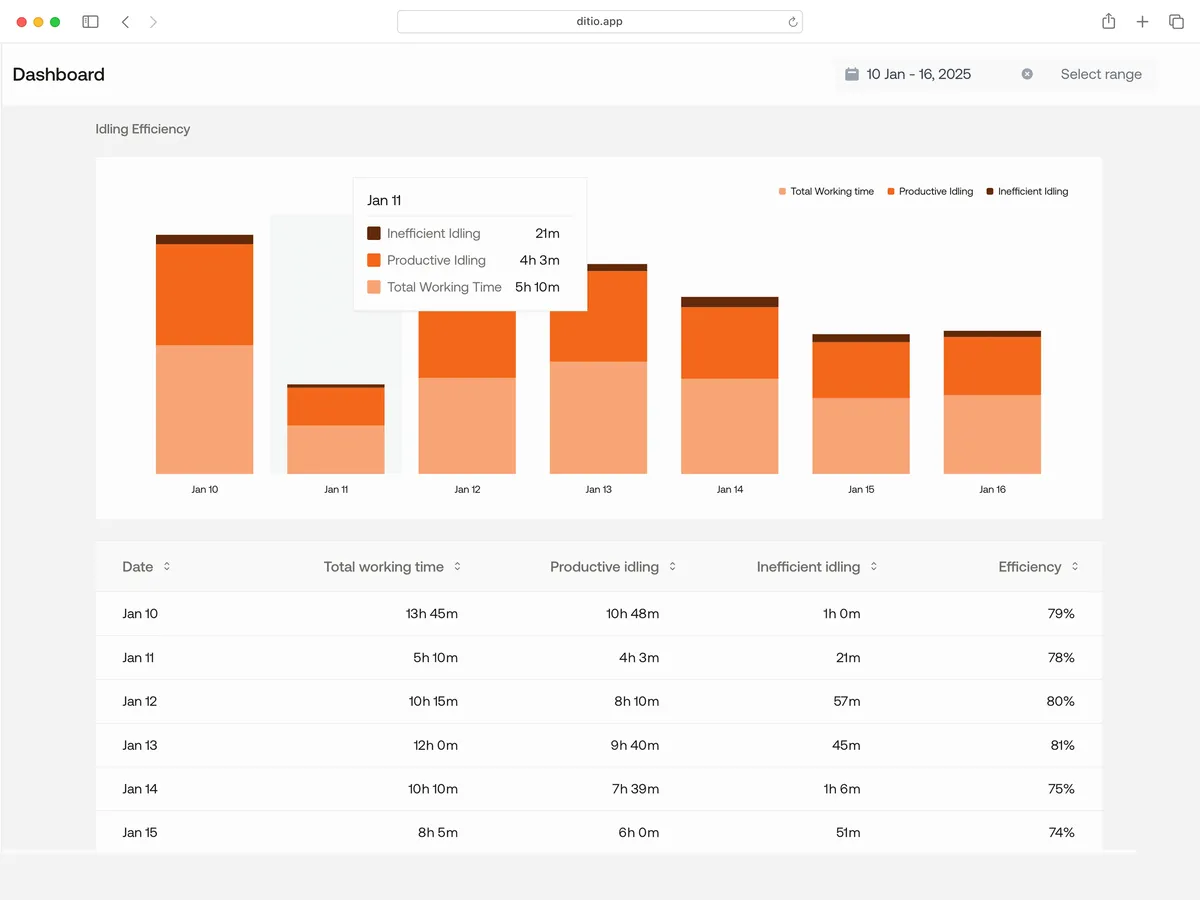Clear the date range with the X icon
The width and height of the screenshot is (1200, 900).
1027,73
